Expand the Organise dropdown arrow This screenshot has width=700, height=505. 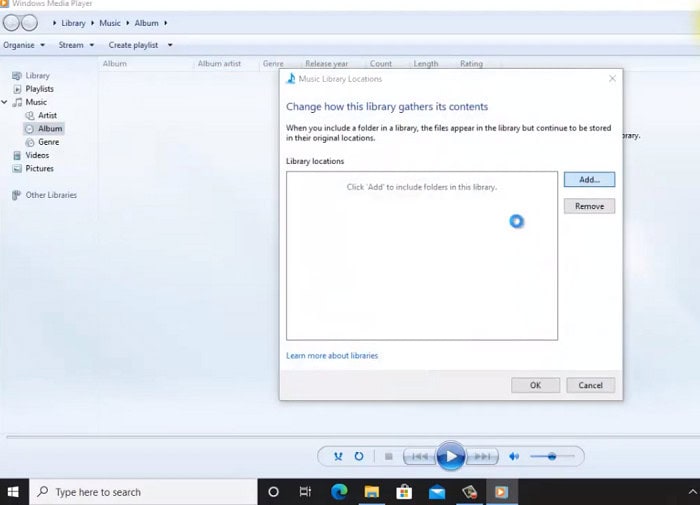(42, 45)
